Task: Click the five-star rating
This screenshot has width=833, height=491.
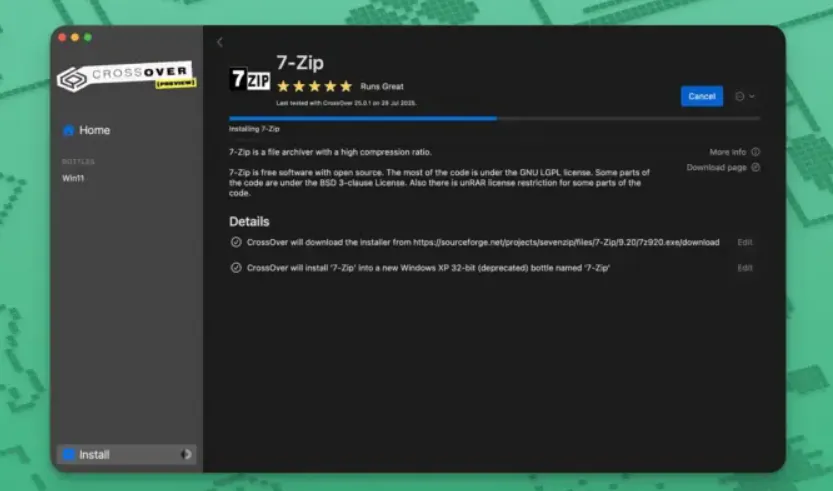Action: [314, 86]
